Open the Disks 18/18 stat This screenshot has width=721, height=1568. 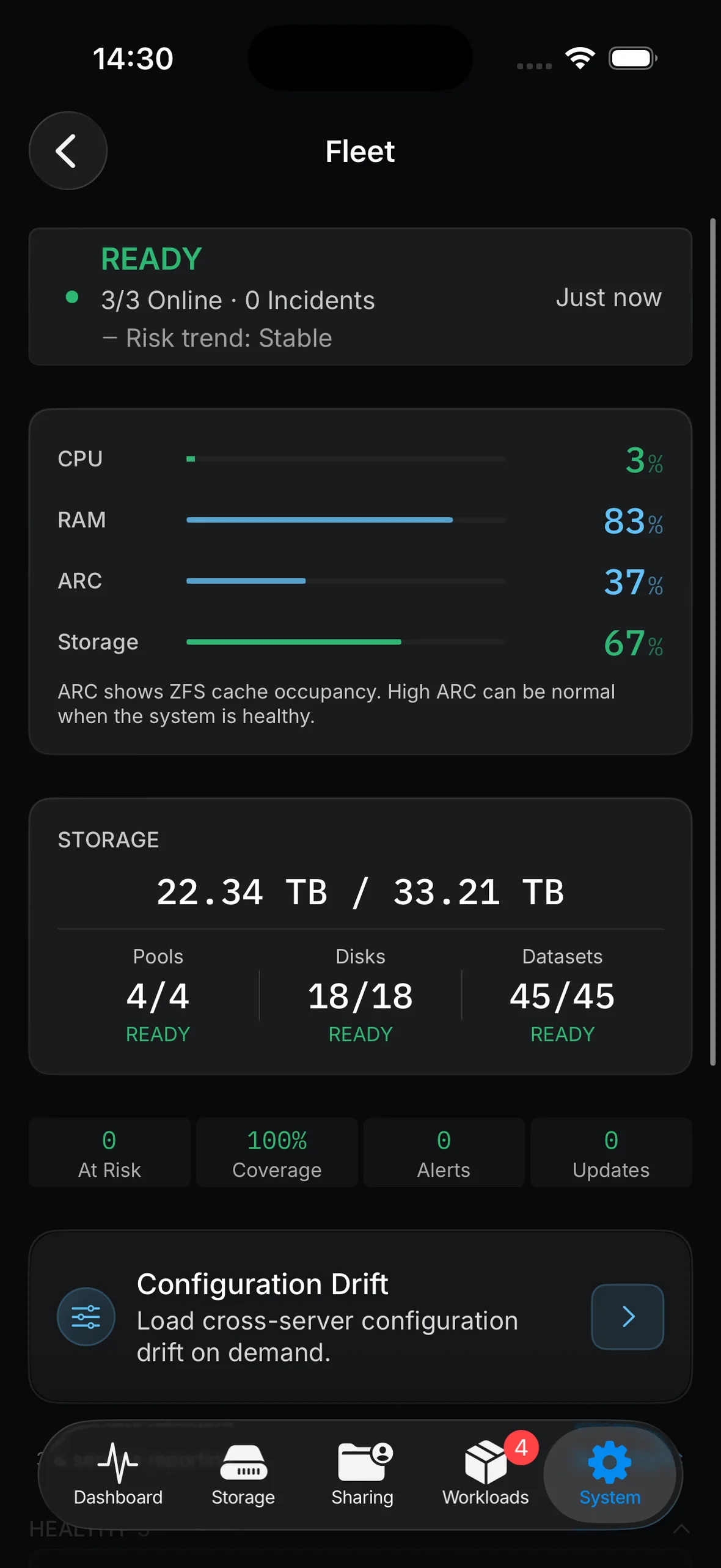360,995
